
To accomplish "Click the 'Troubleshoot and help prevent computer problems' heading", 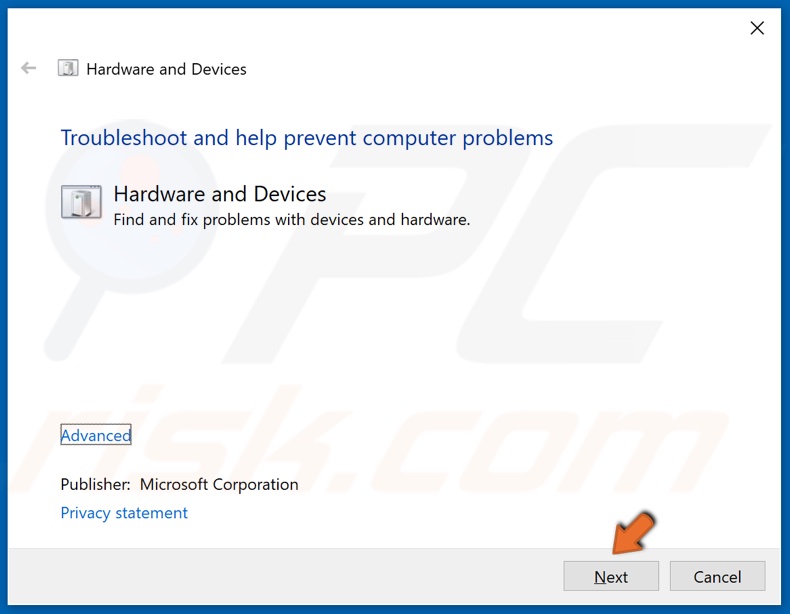I will pos(306,138).
